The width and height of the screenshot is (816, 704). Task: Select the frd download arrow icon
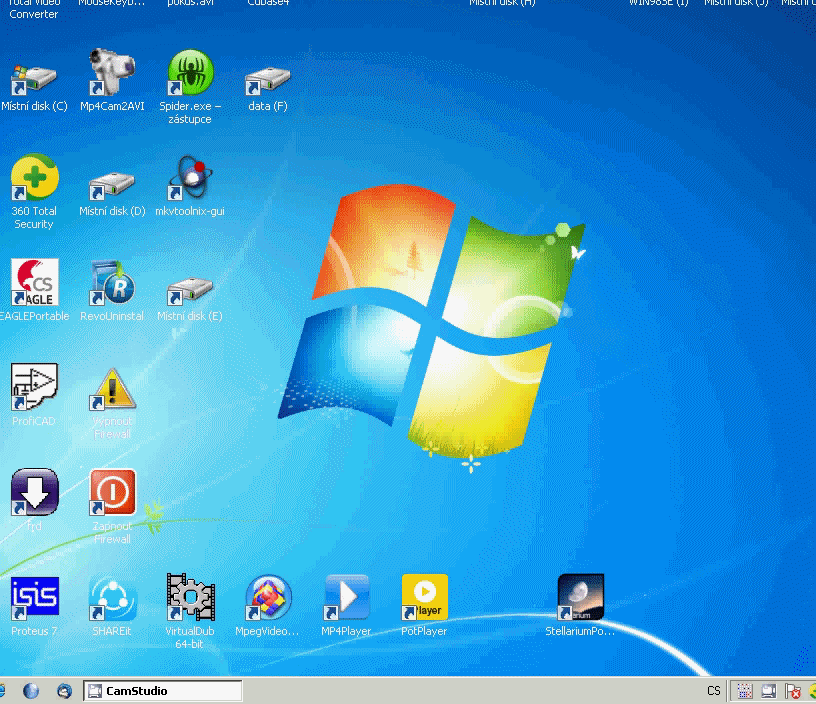[34, 492]
